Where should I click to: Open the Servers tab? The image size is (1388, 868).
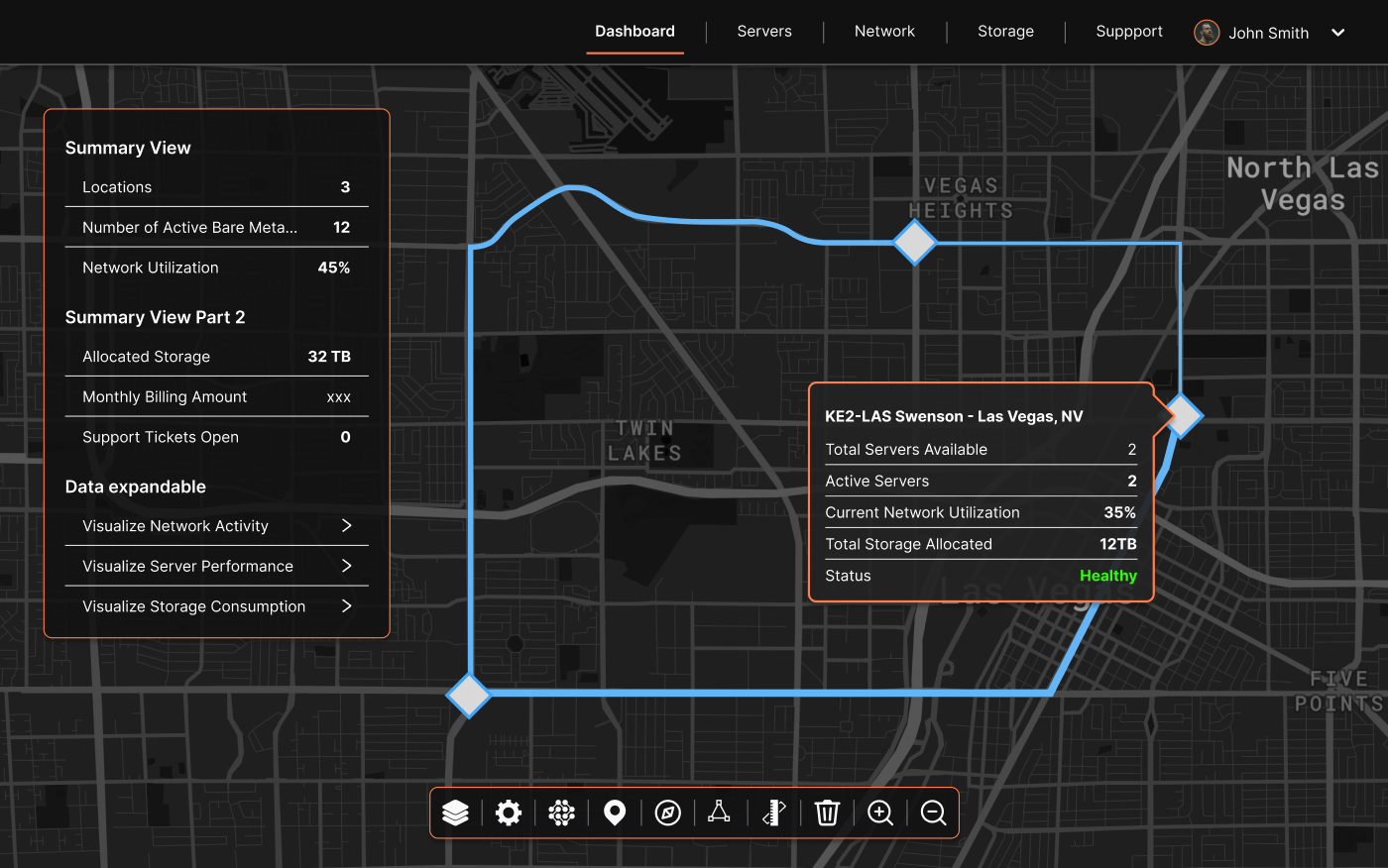[x=764, y=32]
